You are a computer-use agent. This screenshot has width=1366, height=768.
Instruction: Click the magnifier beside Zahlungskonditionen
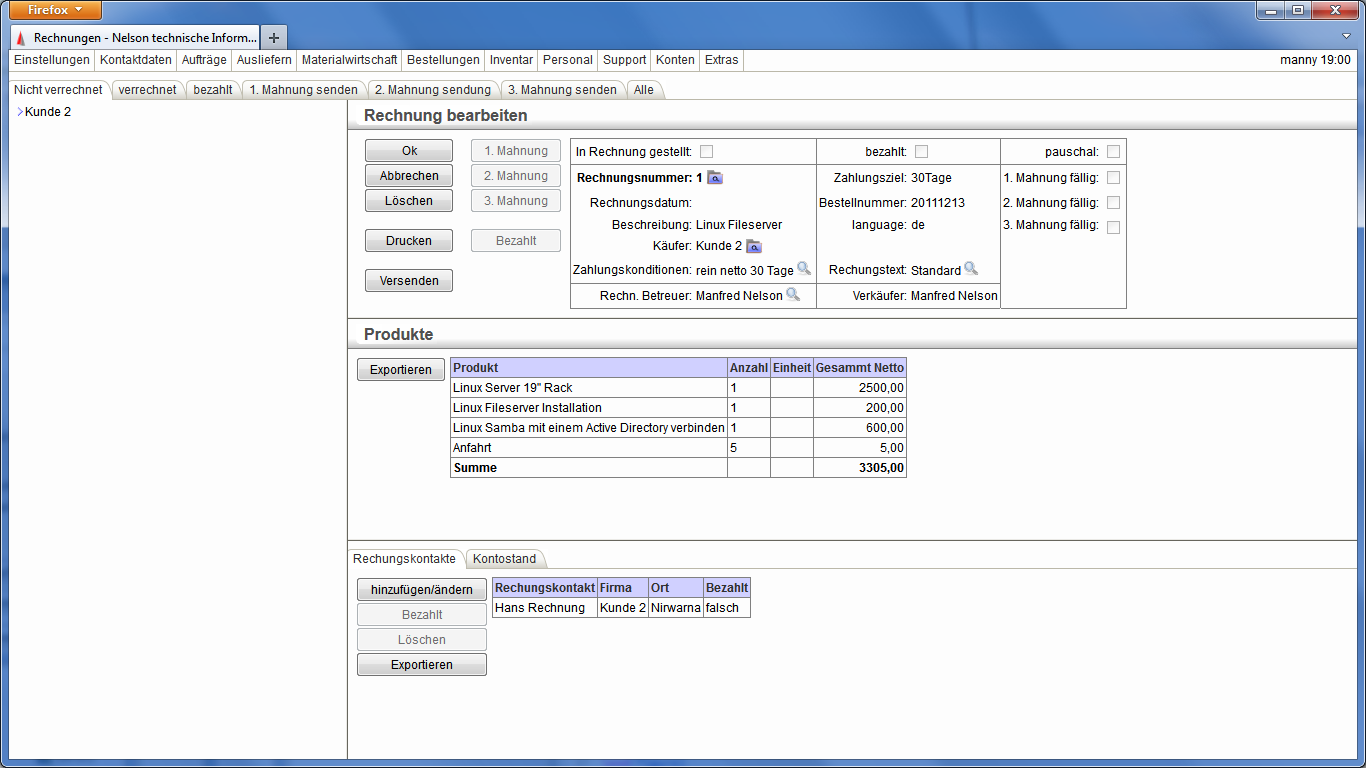(x=804, y=269)
